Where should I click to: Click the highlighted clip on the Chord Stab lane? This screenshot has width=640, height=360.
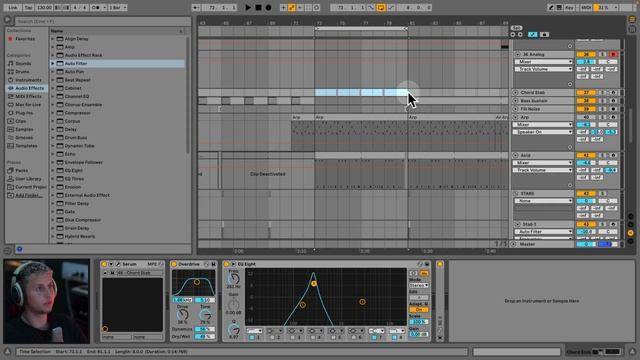point(361,93)
